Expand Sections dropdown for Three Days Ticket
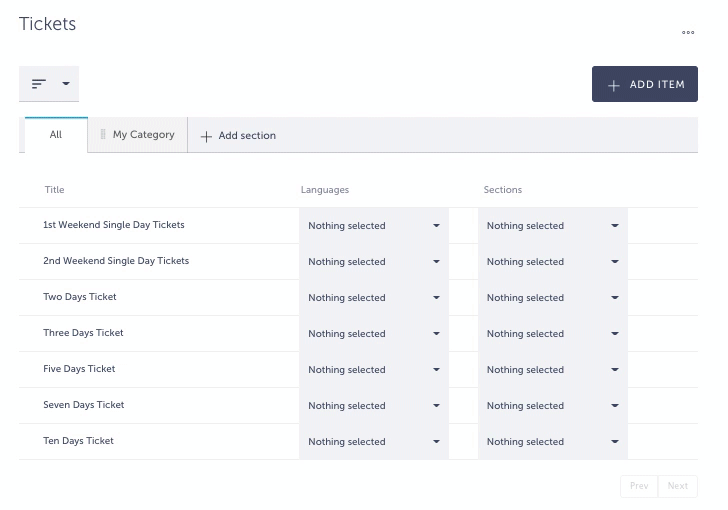This screenshot has width=728, height=510. [x=552, y=333]
